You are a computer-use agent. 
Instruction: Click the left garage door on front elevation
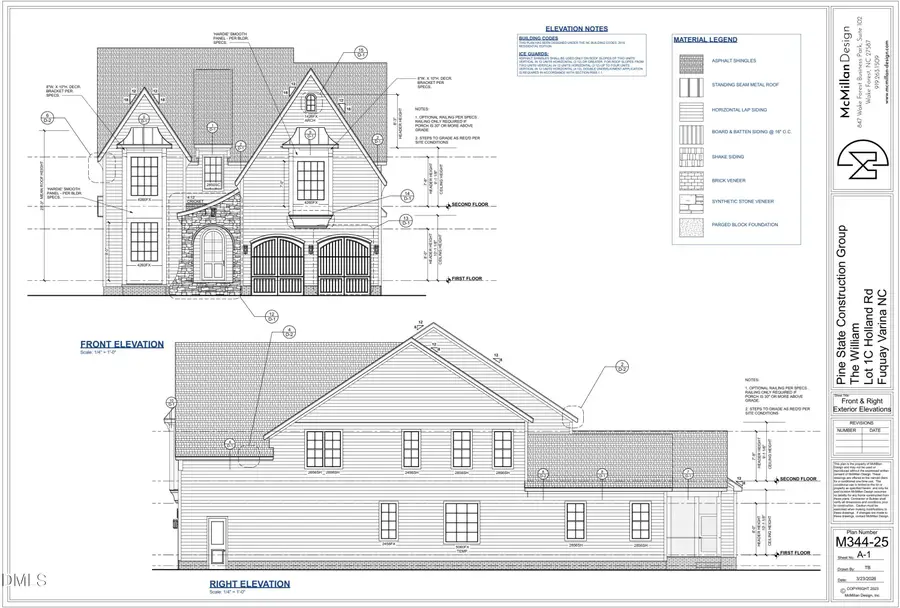[x=278, y=266]
